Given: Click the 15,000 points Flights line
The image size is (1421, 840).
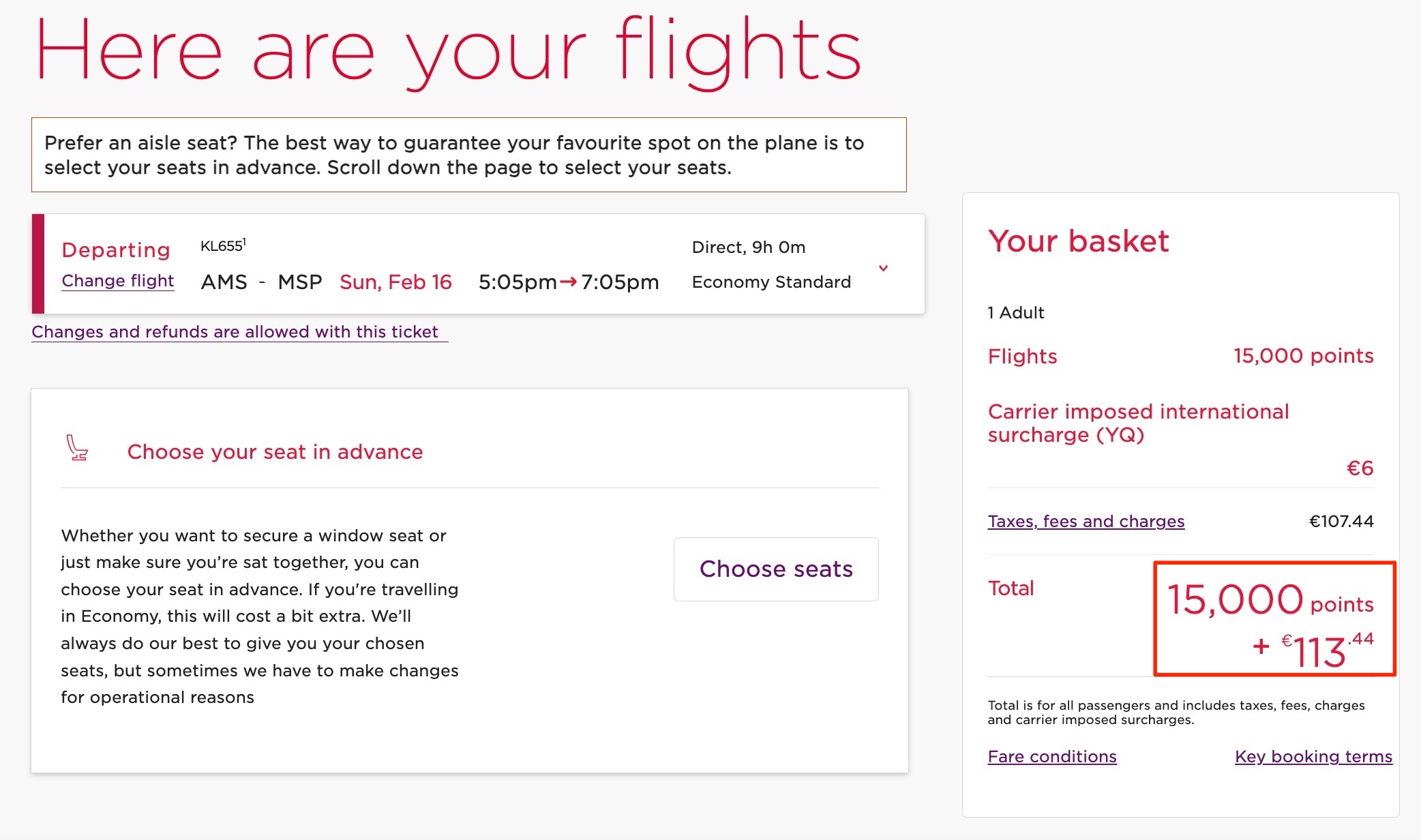Looking at the screenshot, I should (x=1303, y=356).
